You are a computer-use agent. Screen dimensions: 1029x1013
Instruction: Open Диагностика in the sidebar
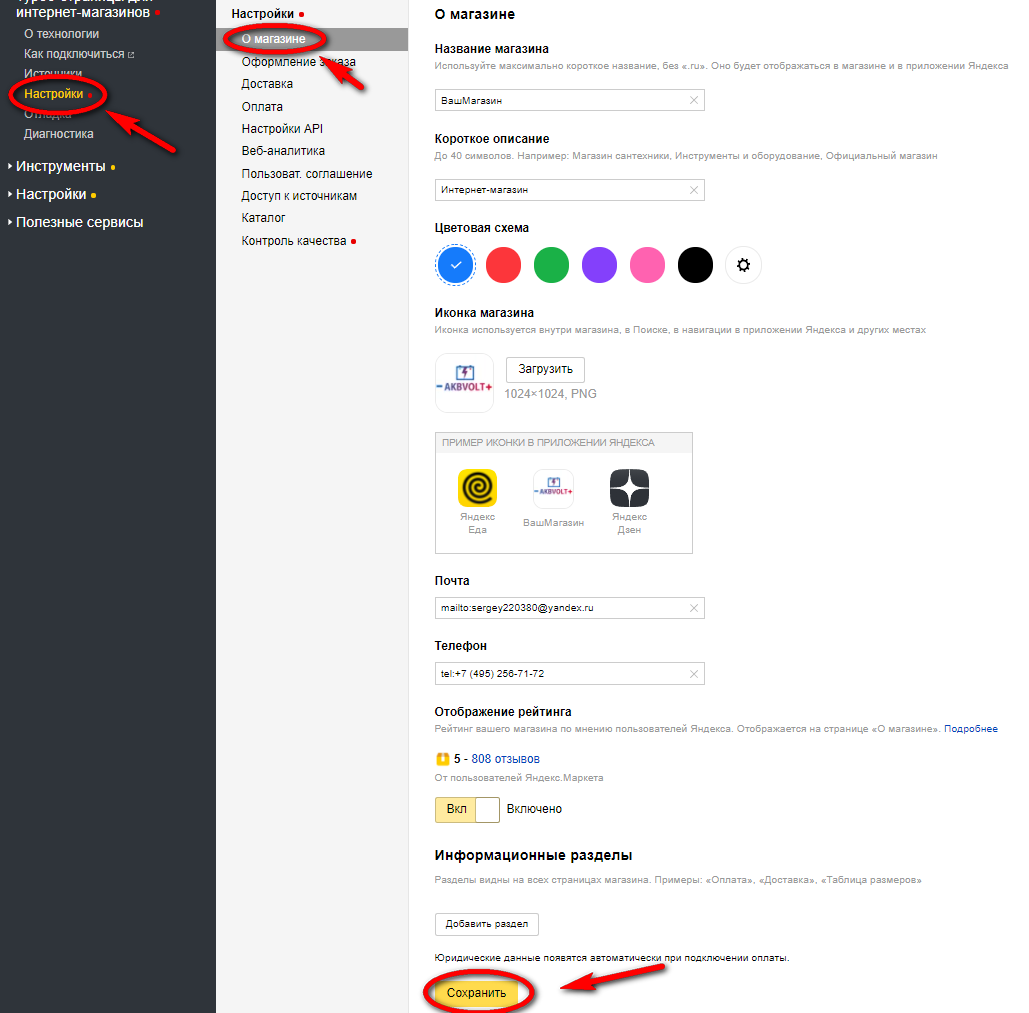[x=58, y=134]
